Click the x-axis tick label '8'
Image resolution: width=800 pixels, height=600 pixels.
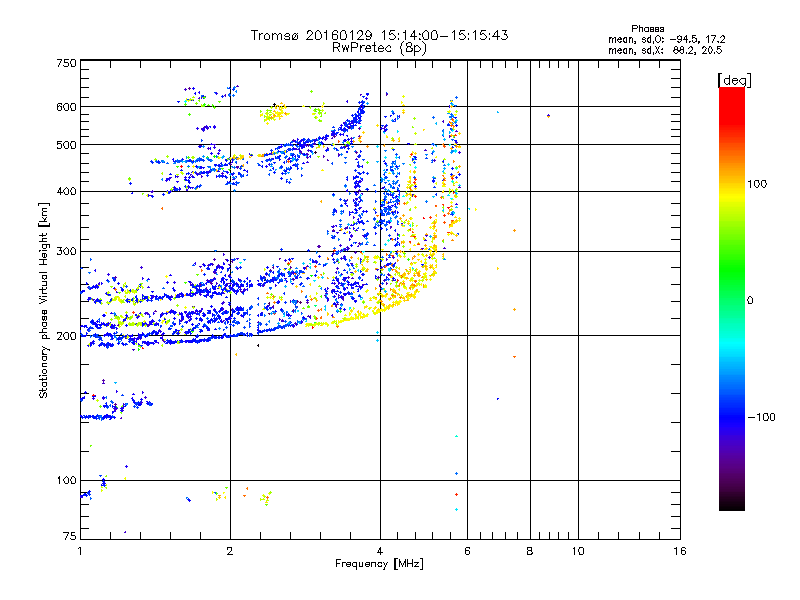[530, 551]
